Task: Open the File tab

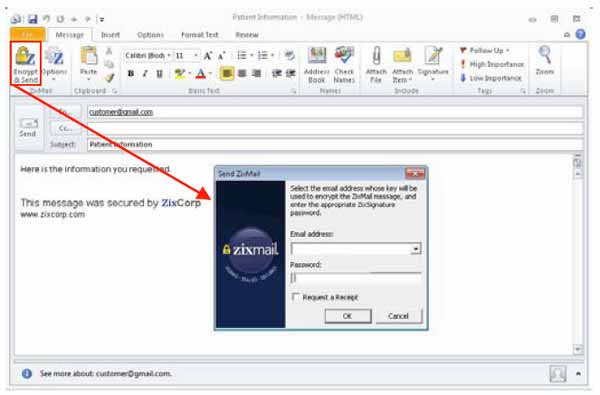Action: pos(28,35)
